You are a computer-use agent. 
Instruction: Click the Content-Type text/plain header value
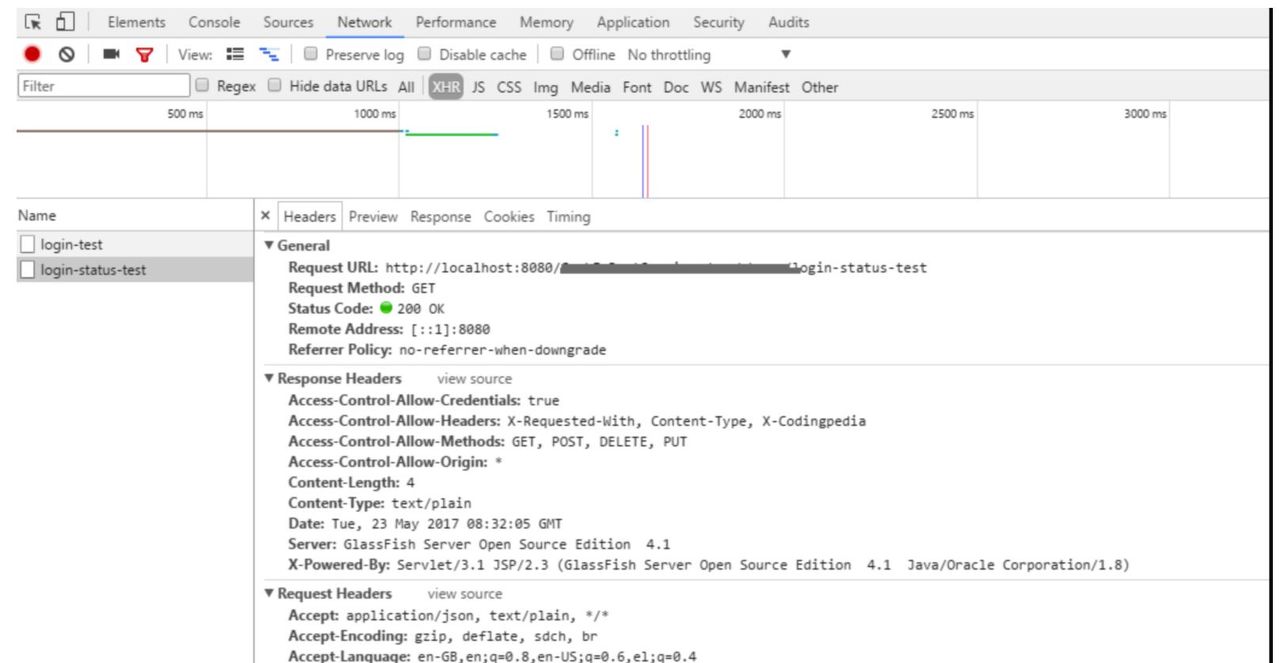431,503
